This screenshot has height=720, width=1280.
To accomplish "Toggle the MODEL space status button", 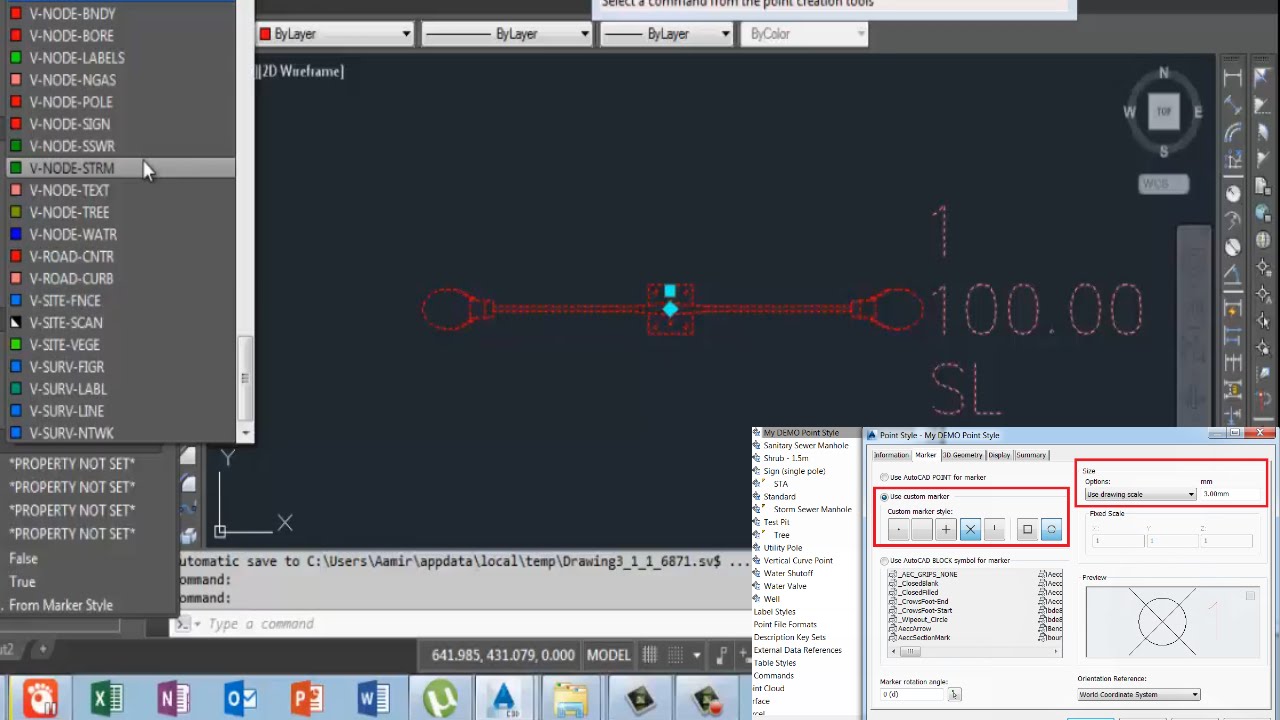I will click(608, 655).
